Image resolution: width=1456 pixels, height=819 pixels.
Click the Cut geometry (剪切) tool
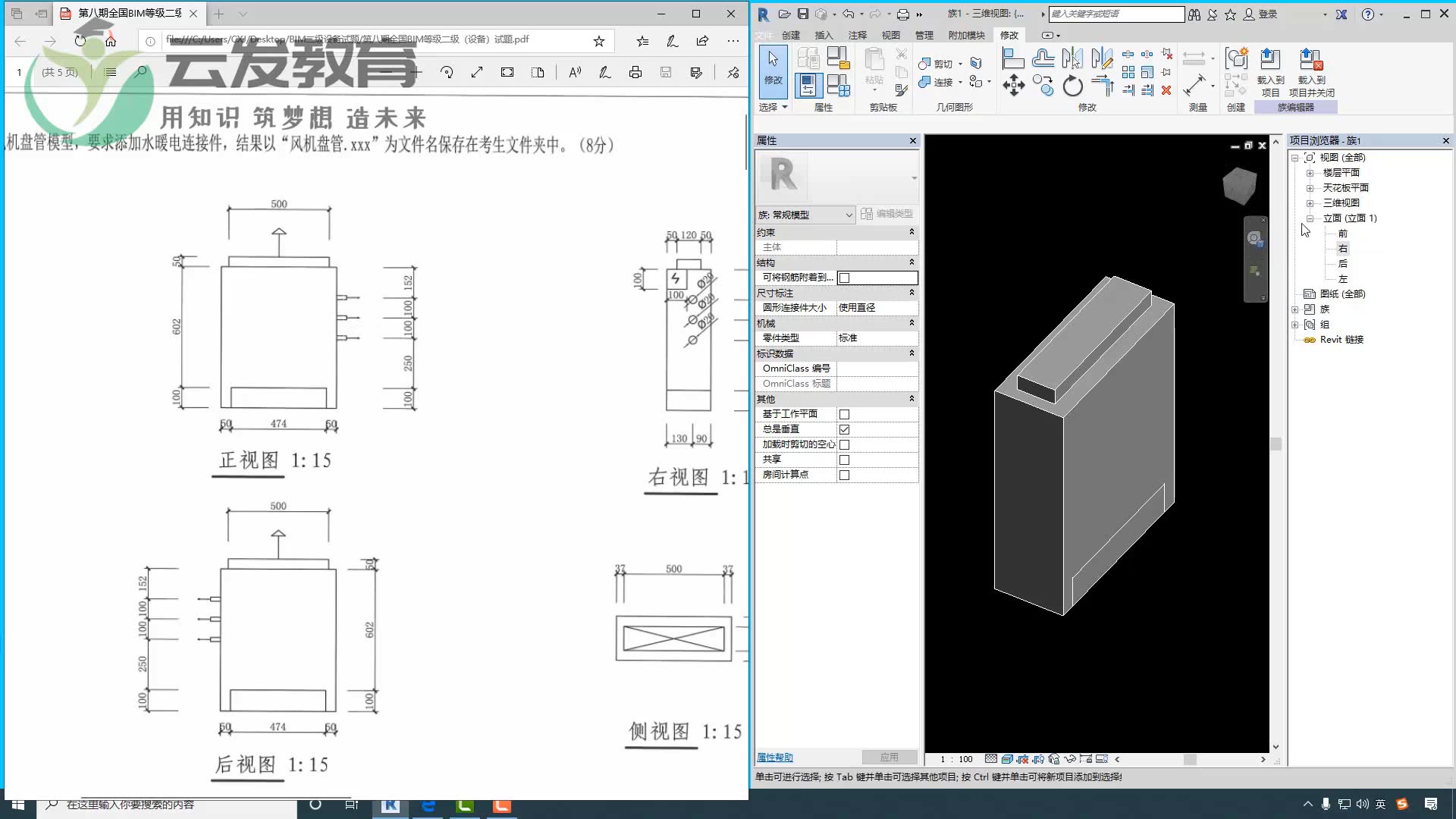click(x=938, y=64)
